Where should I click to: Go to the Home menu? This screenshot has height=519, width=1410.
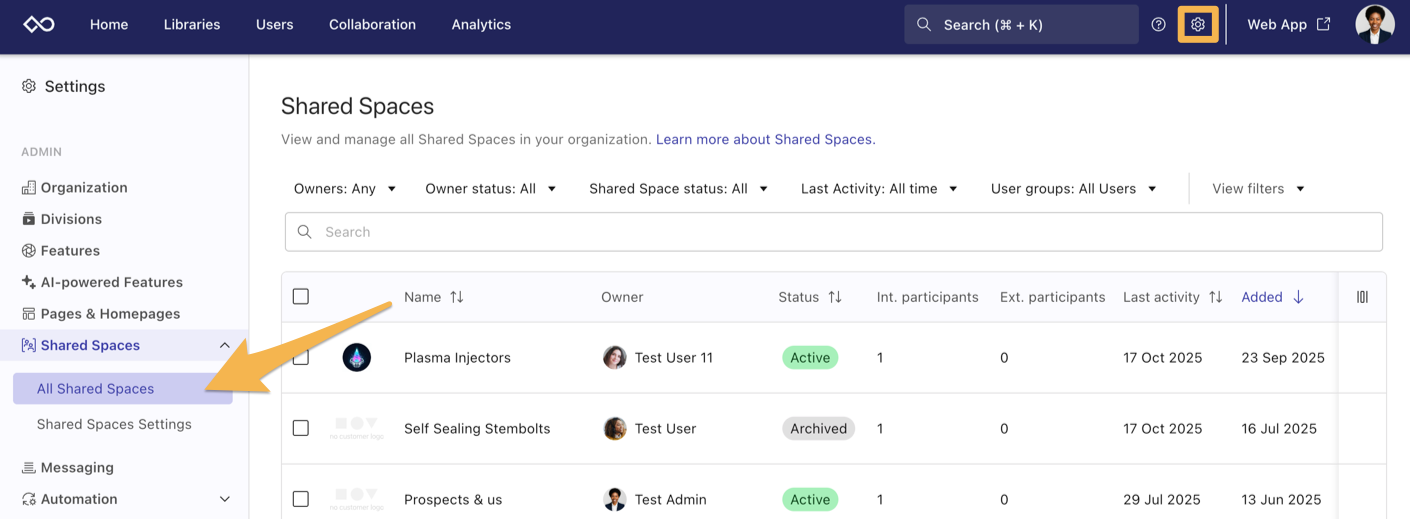tap(109, 24)
